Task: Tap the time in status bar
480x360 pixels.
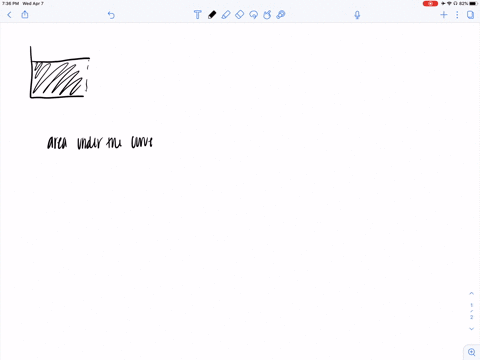Action: (x=10, y=3)
